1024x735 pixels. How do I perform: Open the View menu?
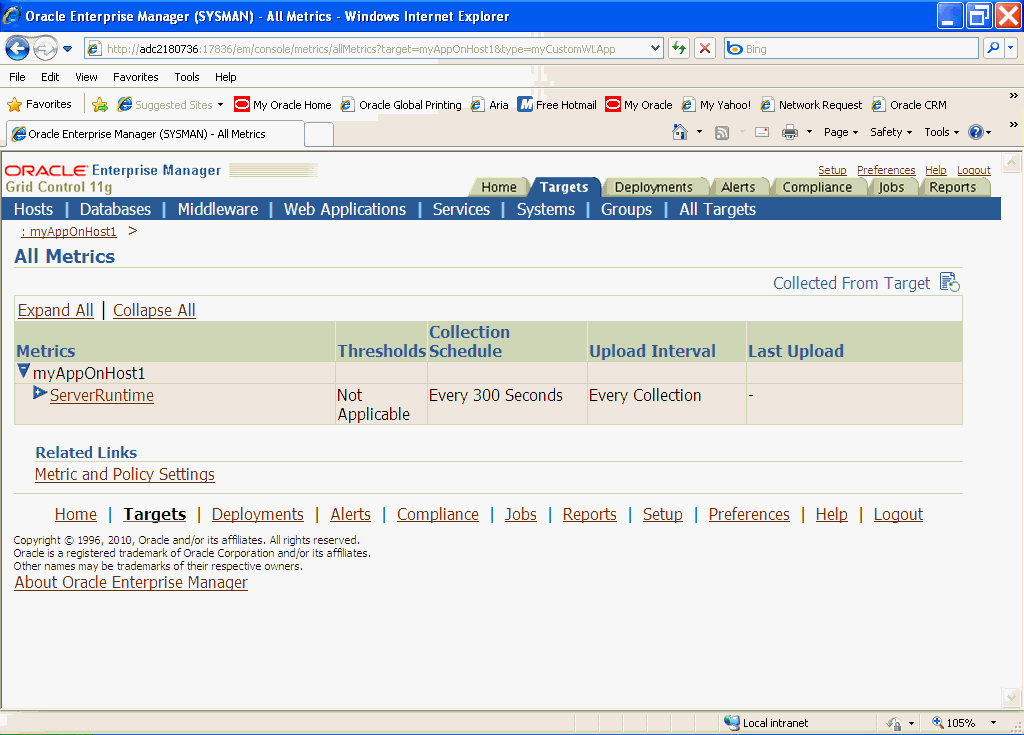tap(86, 77)
